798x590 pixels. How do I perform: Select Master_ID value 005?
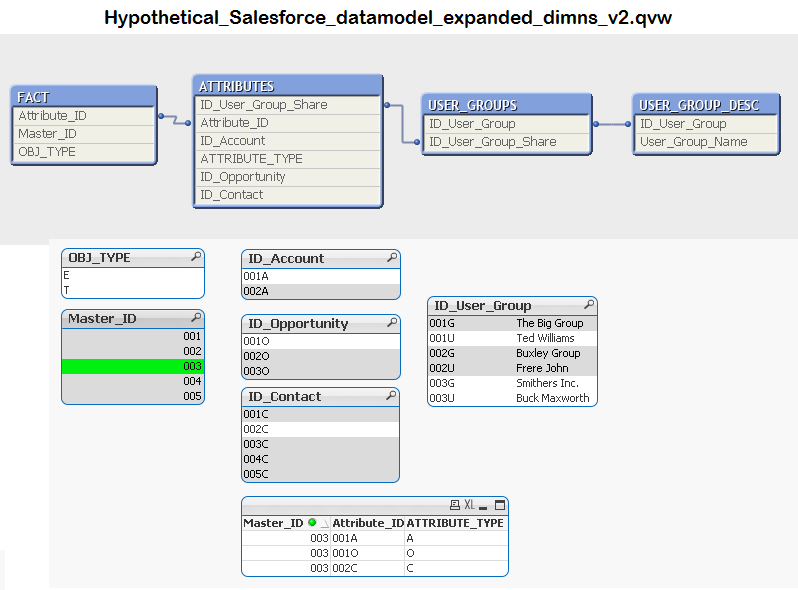133,396
